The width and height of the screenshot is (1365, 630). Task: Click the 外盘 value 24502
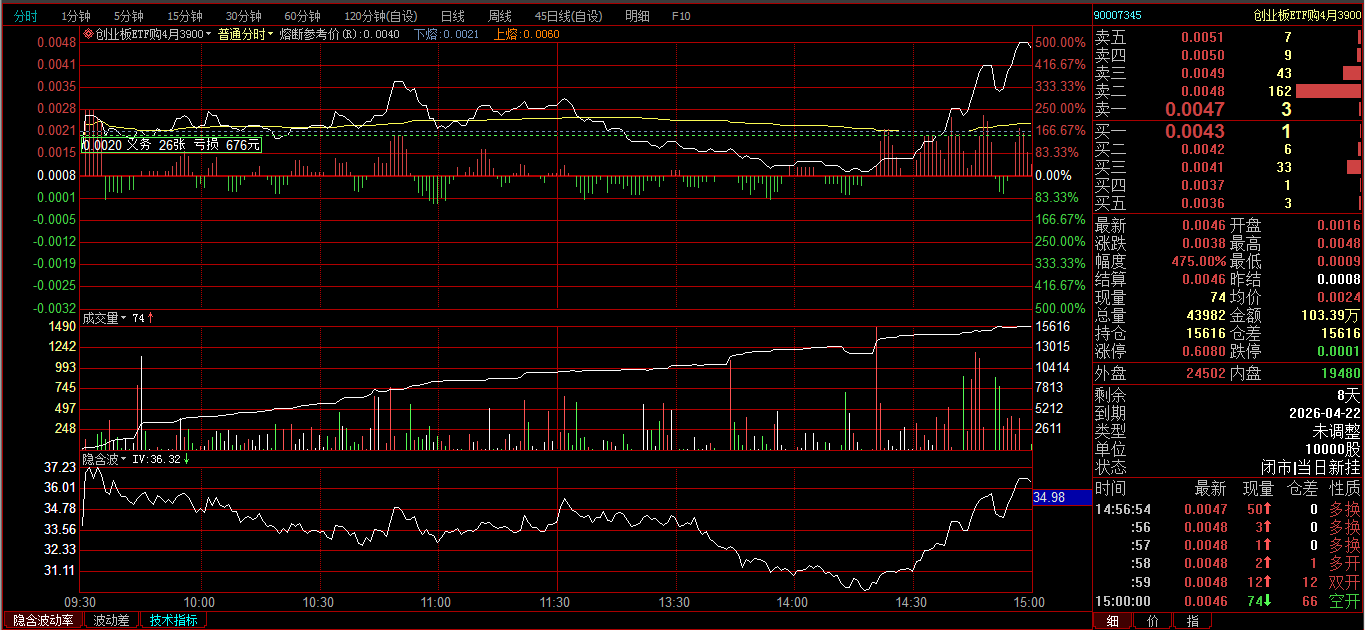click(1205, 373)
